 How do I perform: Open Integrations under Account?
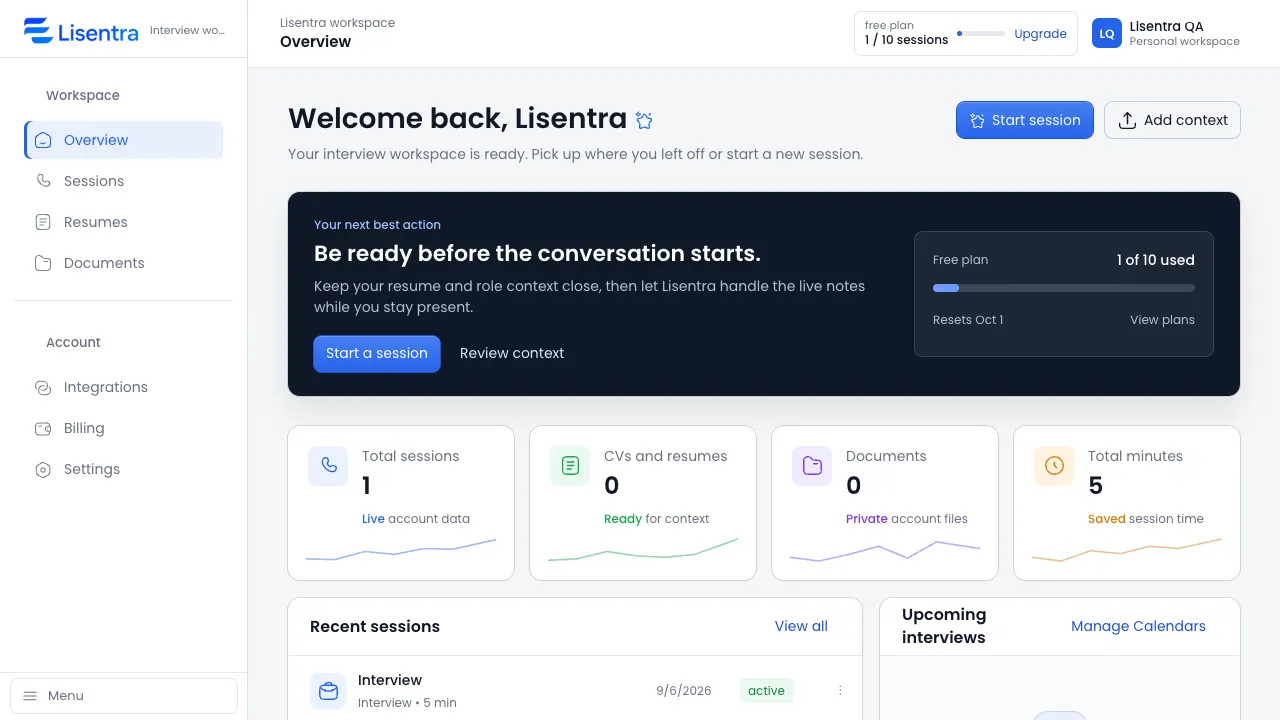pos(124,387)
